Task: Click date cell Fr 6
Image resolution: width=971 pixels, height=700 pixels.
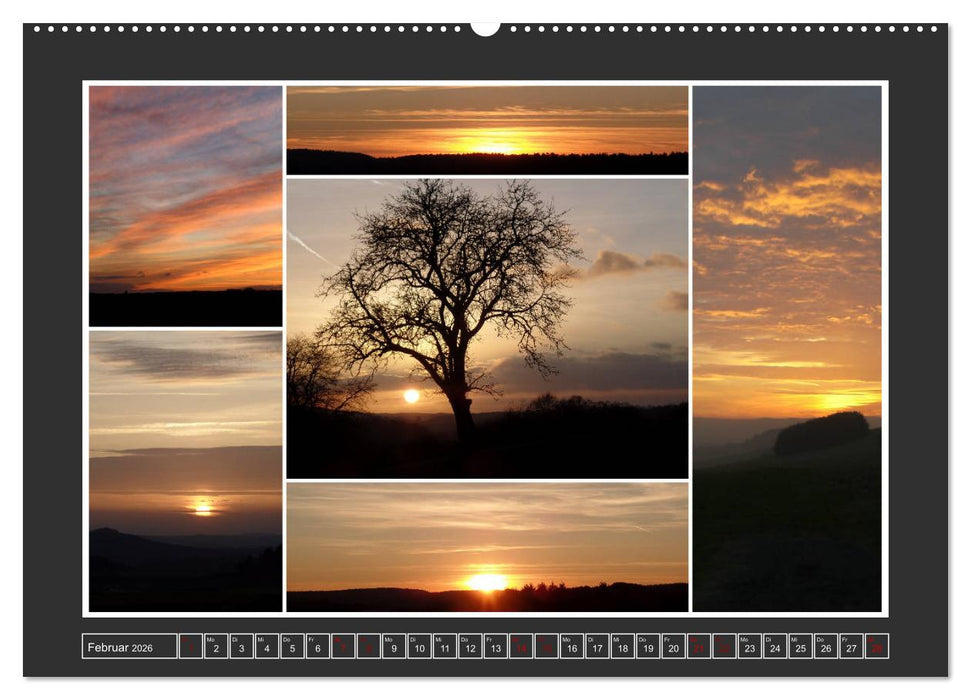Action: pos(315,648)
